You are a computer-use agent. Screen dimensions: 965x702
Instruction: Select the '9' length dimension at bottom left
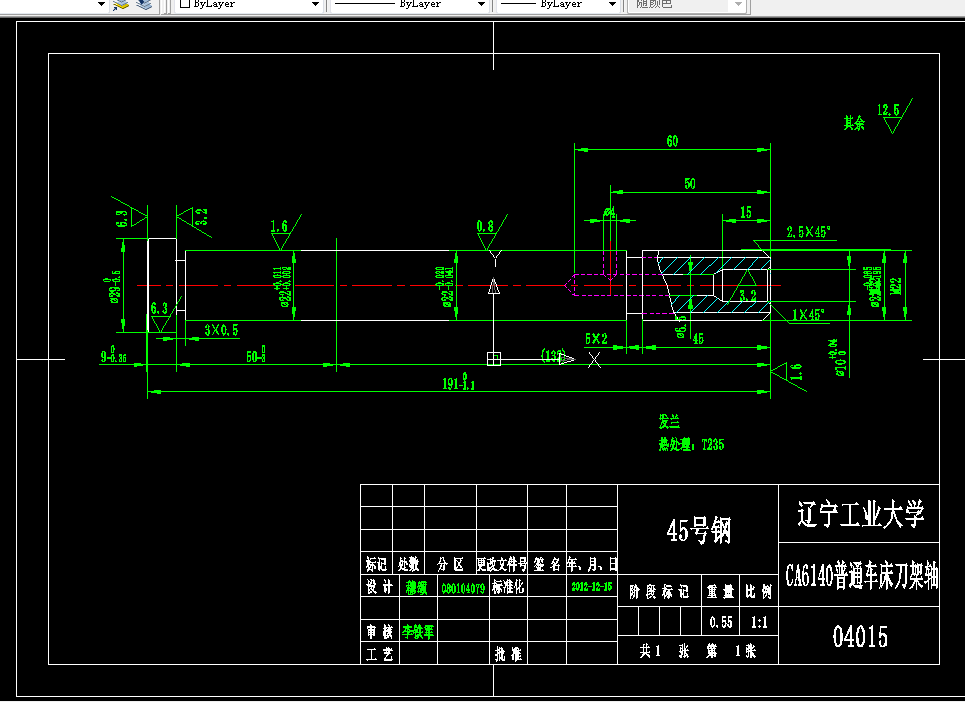tap(113, 355)
